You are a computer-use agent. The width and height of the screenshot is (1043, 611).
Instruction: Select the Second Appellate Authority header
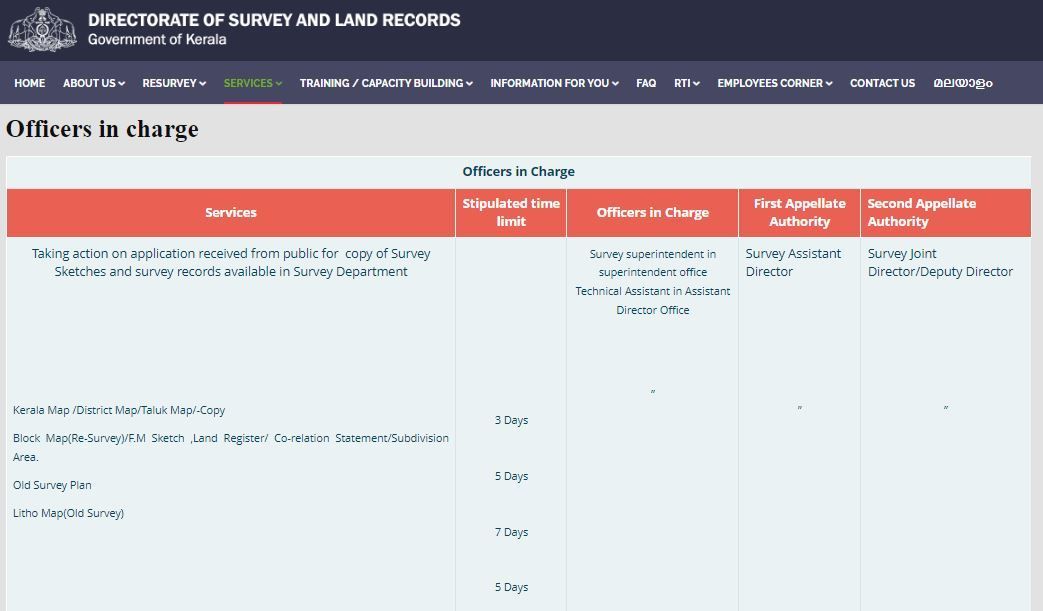(x=921, y=212)
